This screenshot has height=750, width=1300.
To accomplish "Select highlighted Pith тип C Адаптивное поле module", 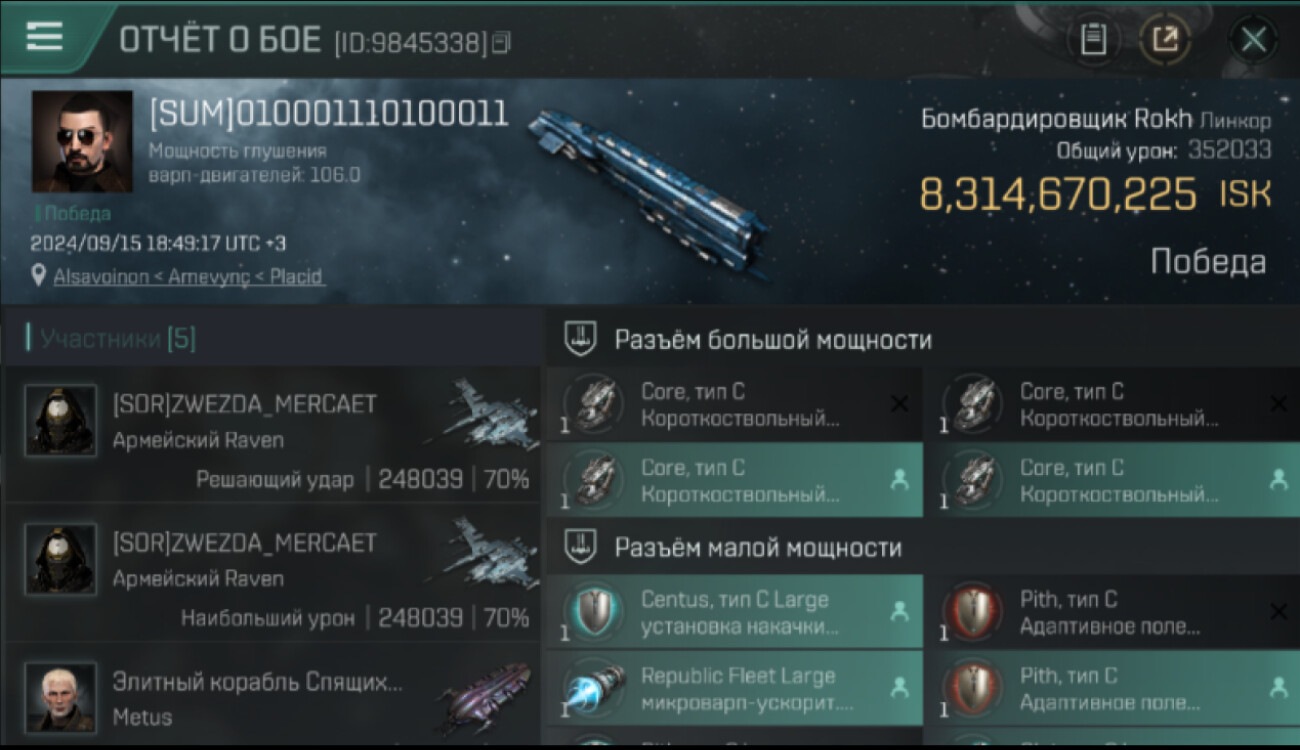I will pyautogui.click(x=1111, y=688).
